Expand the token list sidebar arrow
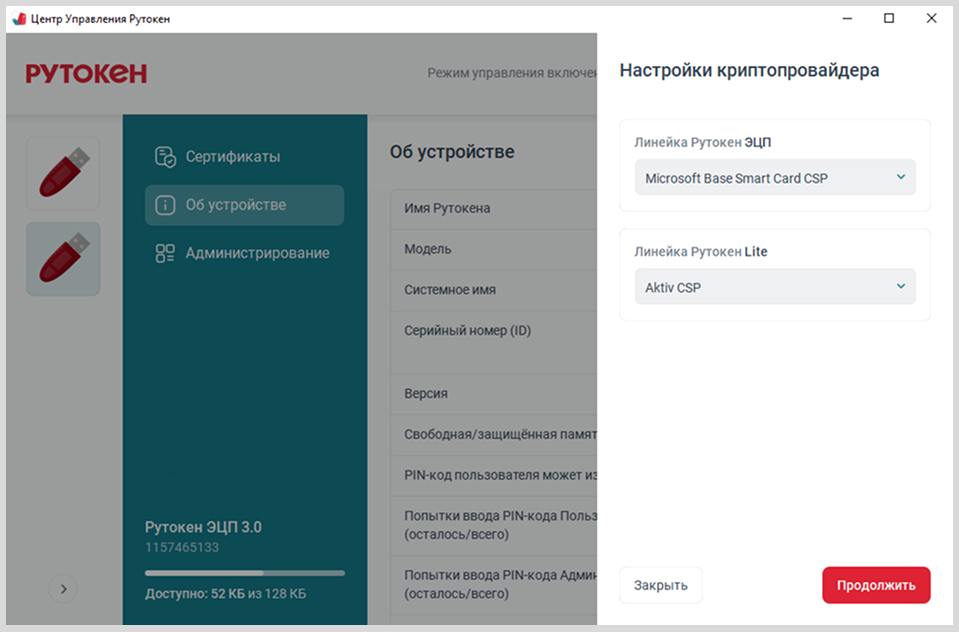 [x=63, y=589]
